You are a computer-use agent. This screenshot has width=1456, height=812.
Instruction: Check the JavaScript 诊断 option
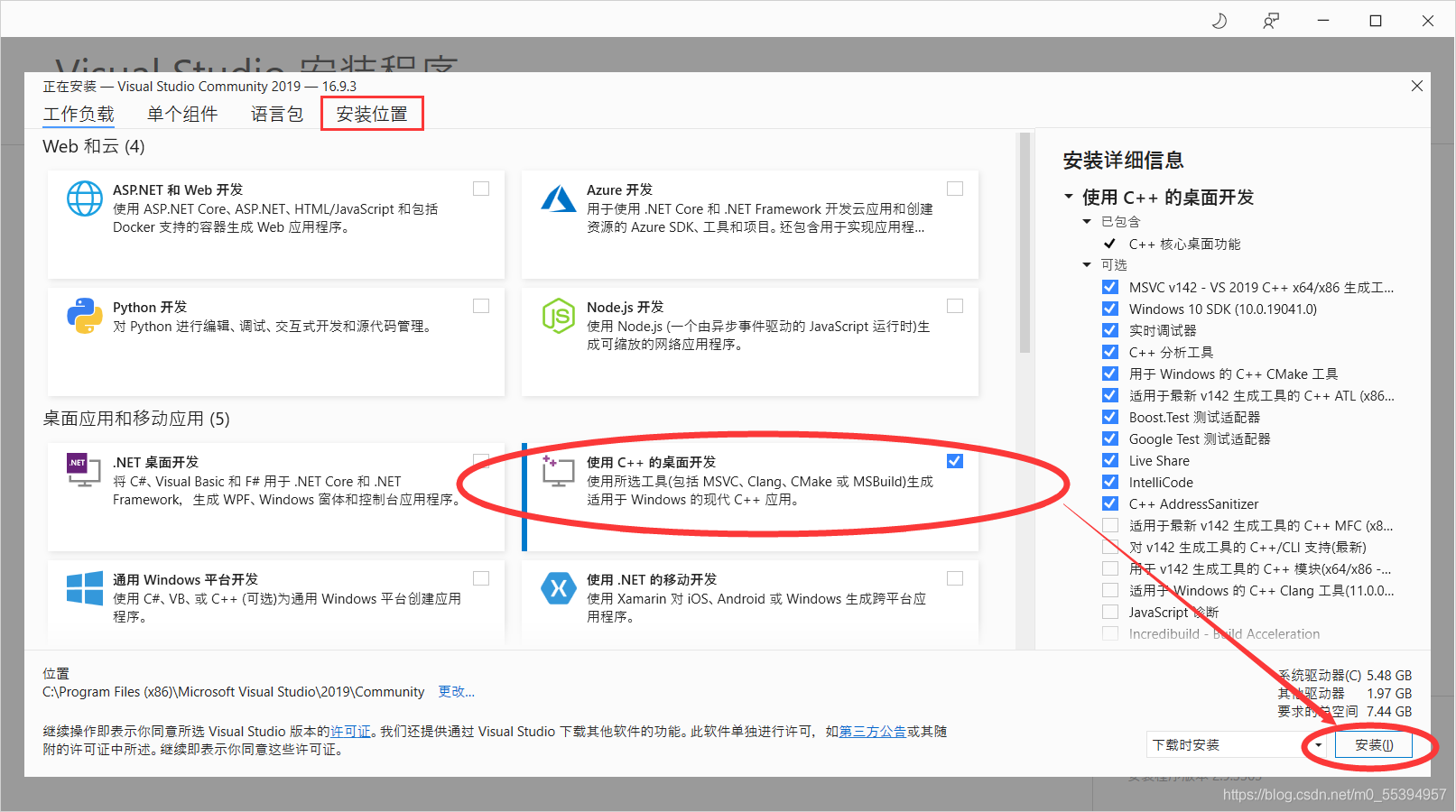pyautogui.click(x=1110, y=612)
